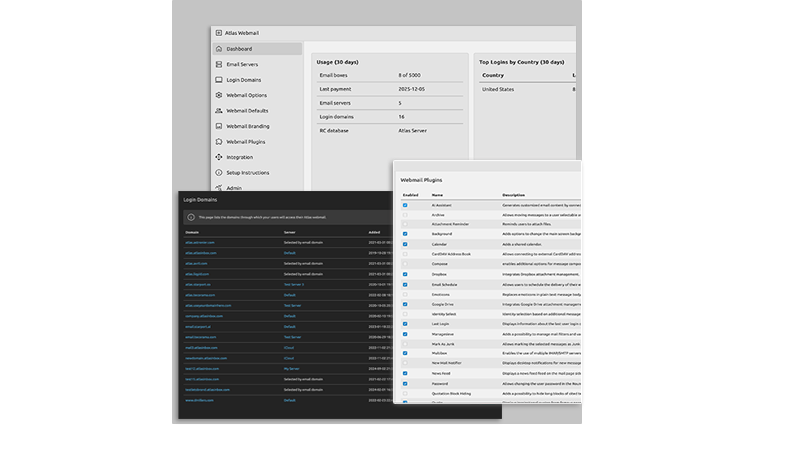Click the Last payment date 2025-12-05

click(412, 89)
